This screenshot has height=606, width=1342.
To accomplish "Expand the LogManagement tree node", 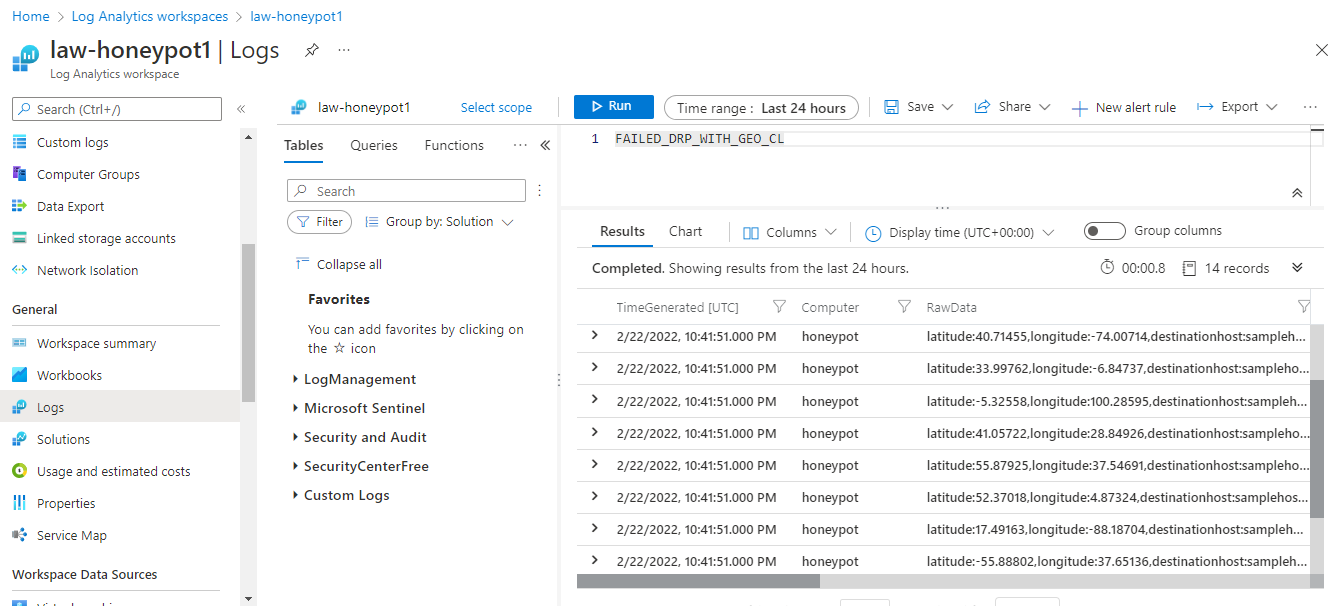I will point(296,380).
